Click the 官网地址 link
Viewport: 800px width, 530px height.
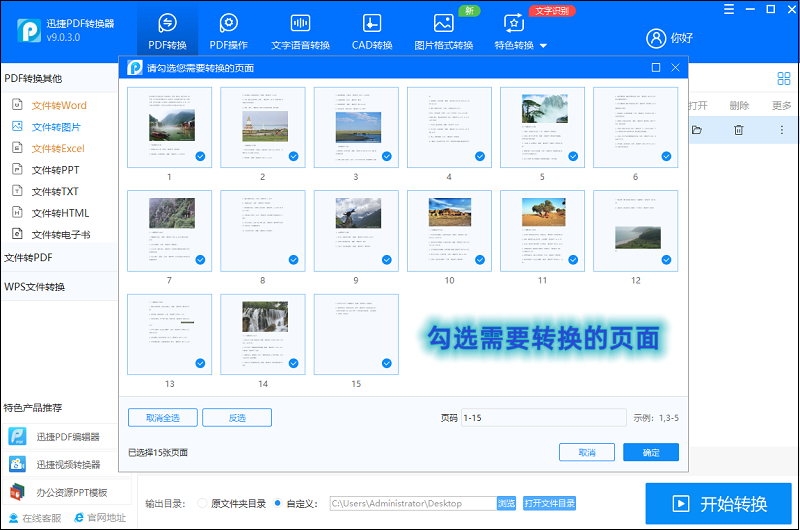(x=101, y=518)
